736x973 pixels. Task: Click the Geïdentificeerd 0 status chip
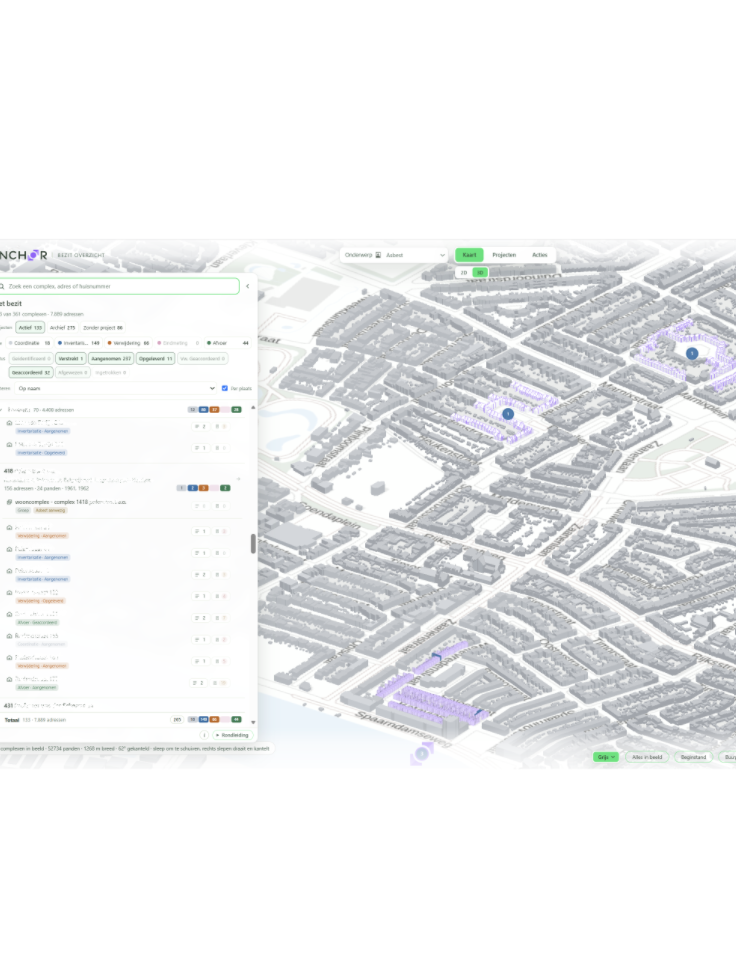click(x=31, y=359)
